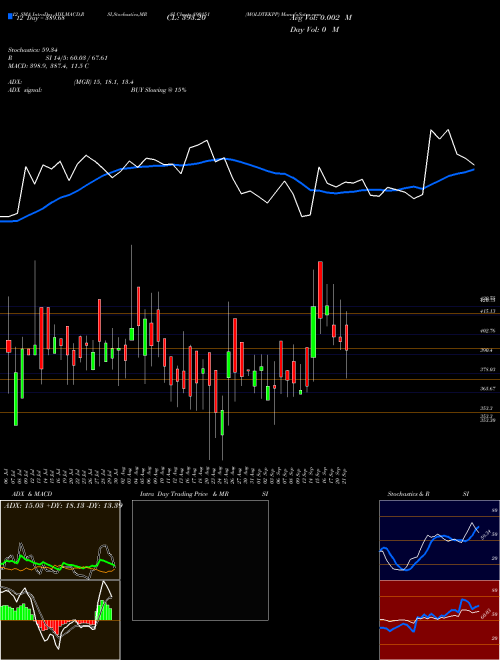Image resolution: width=500 pixels, height=660 pixels.
Task: Click the 'SI 14/3: 60.03 / 67.61' value
Action: pyautogui.click(x=77, y=58)
